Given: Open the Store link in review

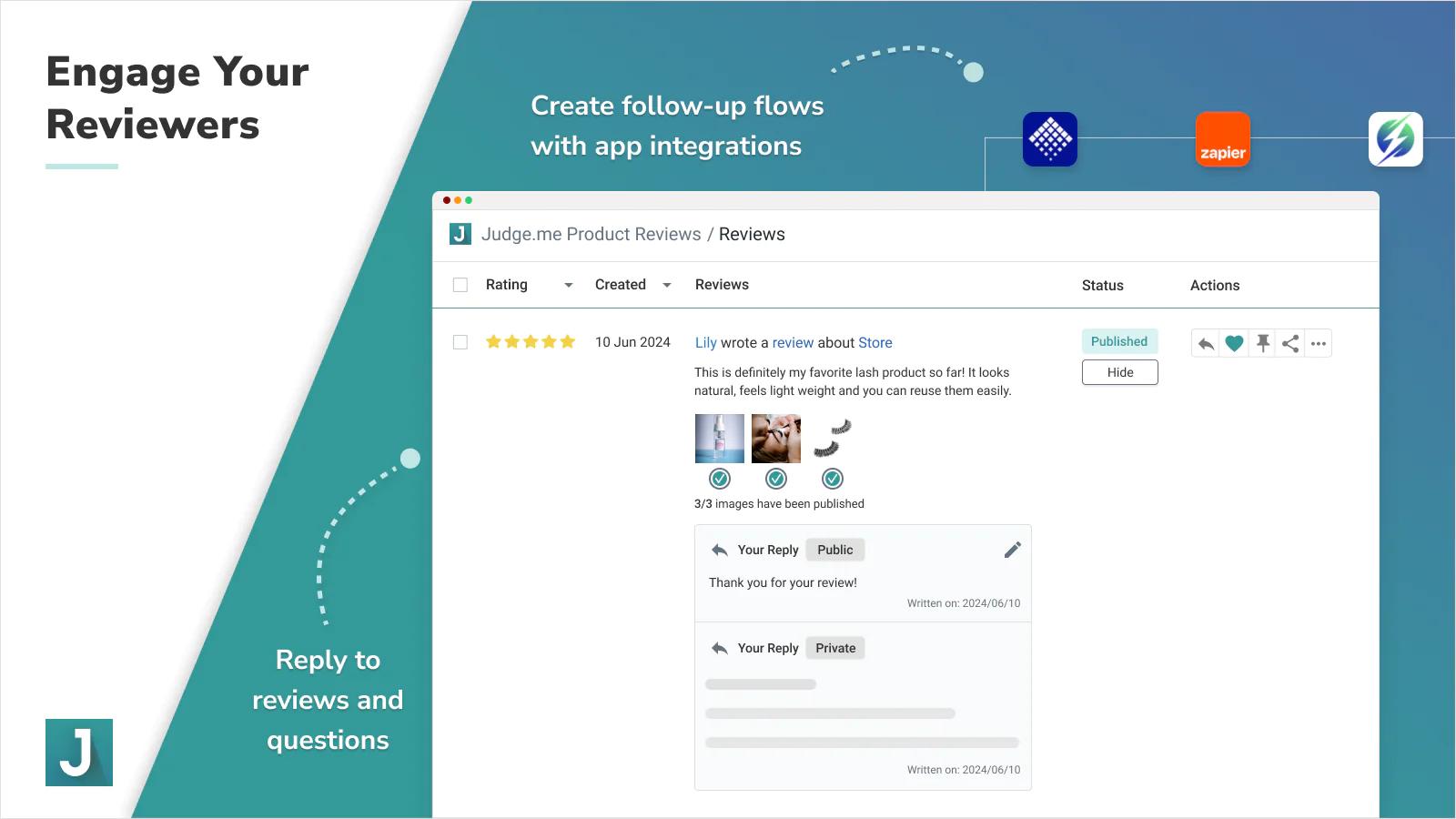Looking at the screenshot, I should pyautogui.click(x=875, y=343).
